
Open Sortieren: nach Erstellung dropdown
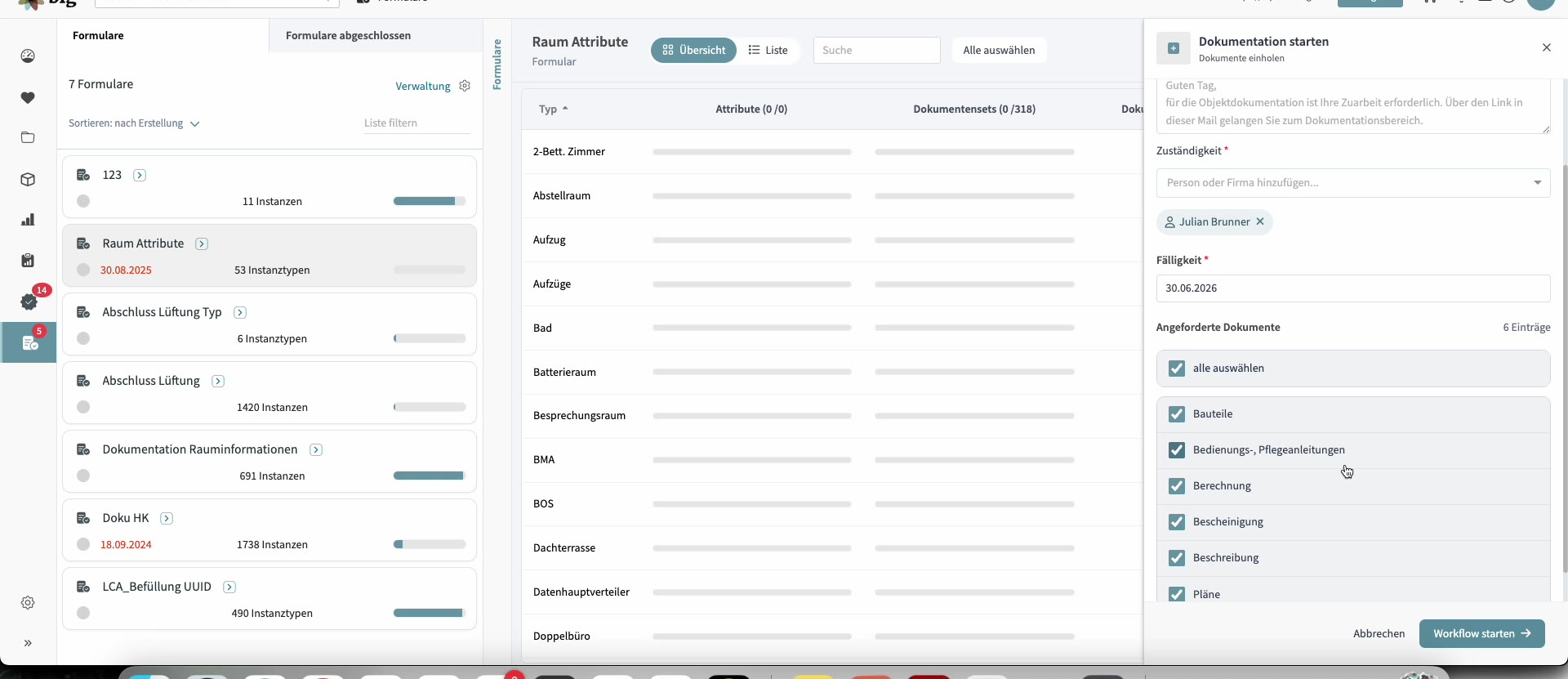134,123
